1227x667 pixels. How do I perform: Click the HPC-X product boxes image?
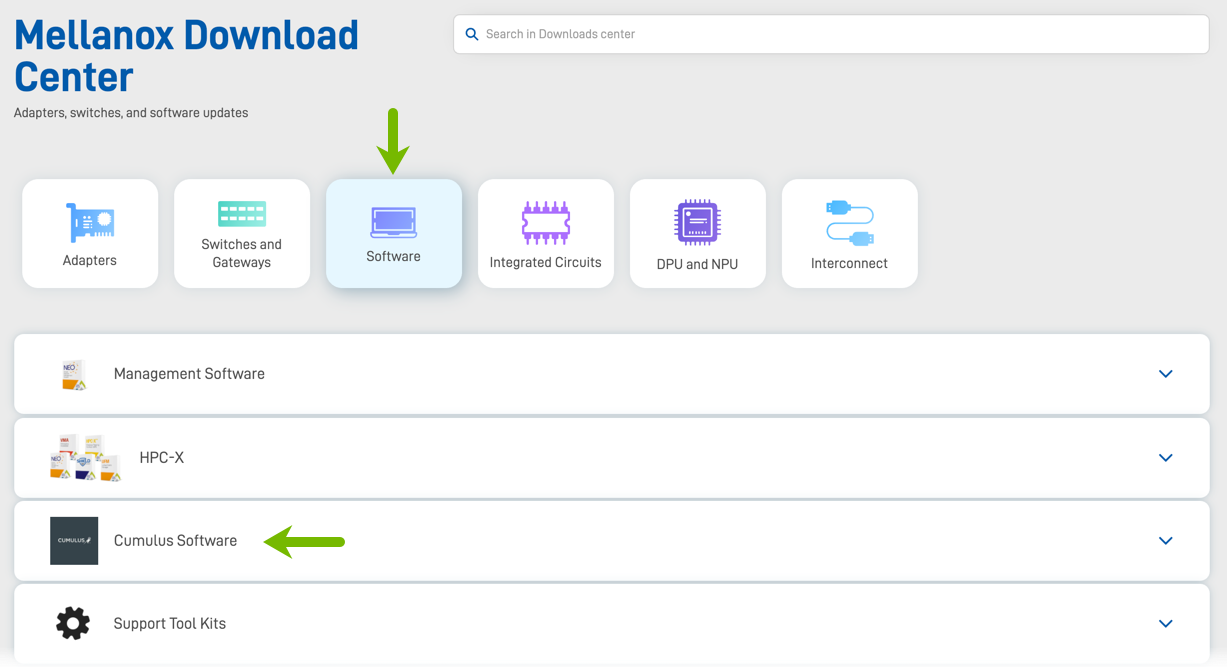pos(86,458)
